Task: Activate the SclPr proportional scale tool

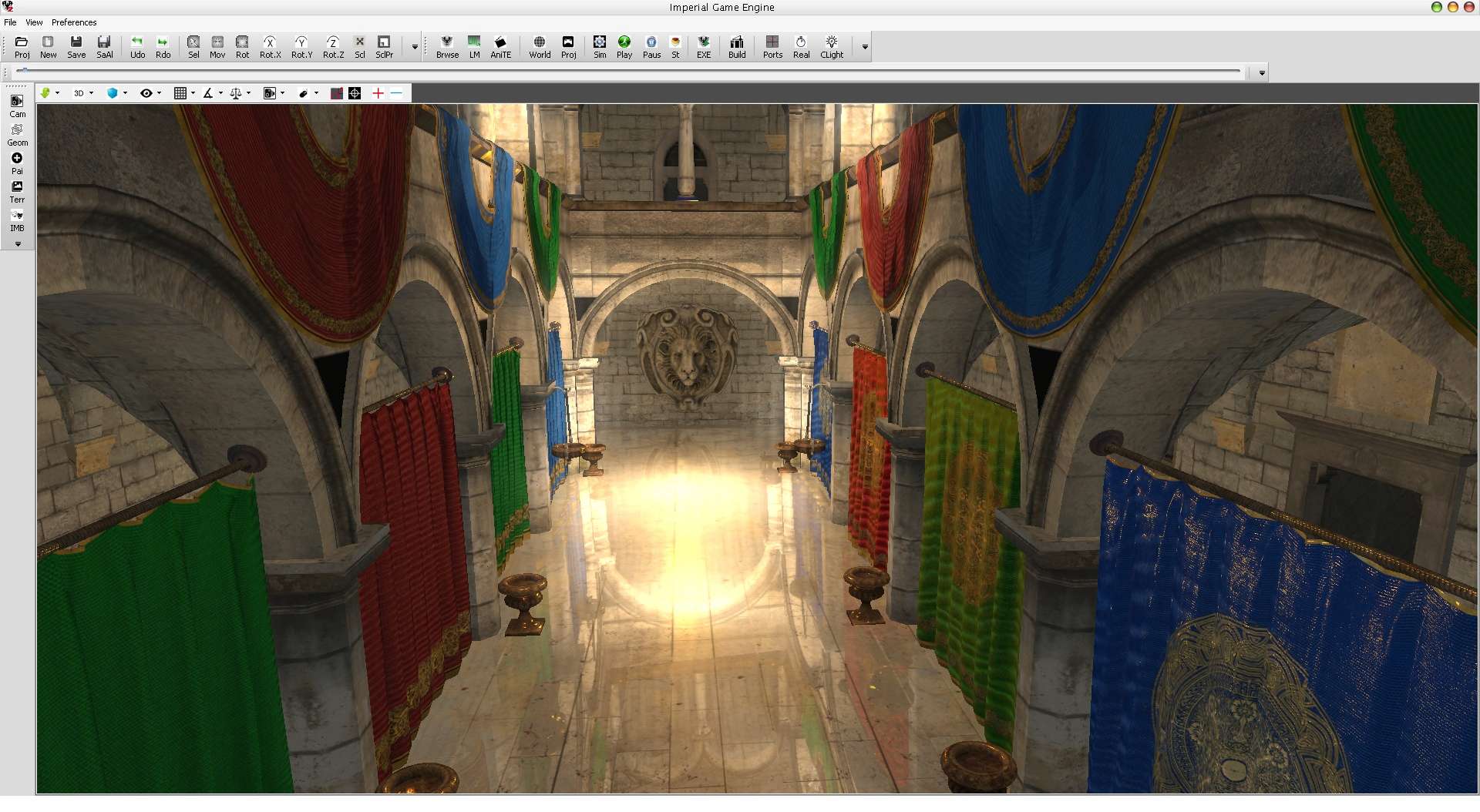Action: (384, 46)
